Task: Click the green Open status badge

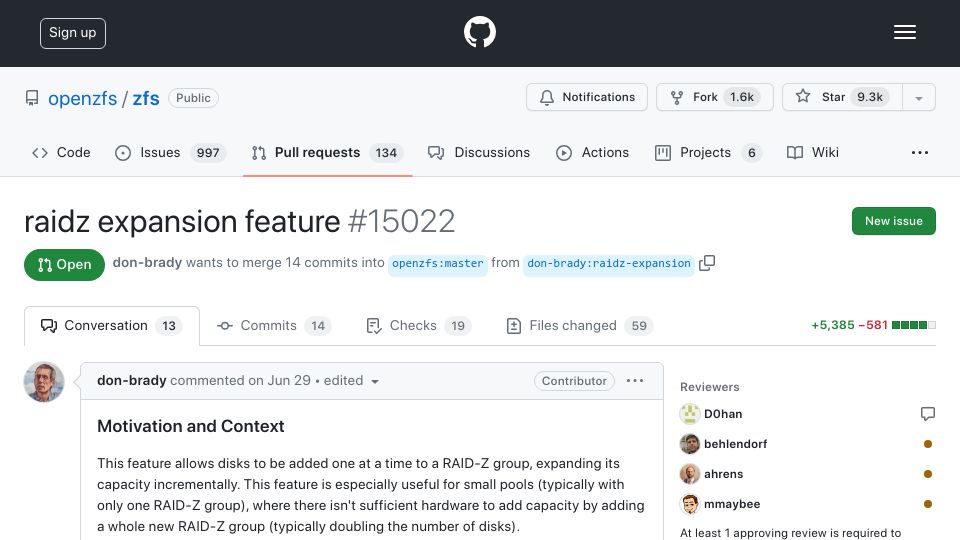Action: point(64,264)
